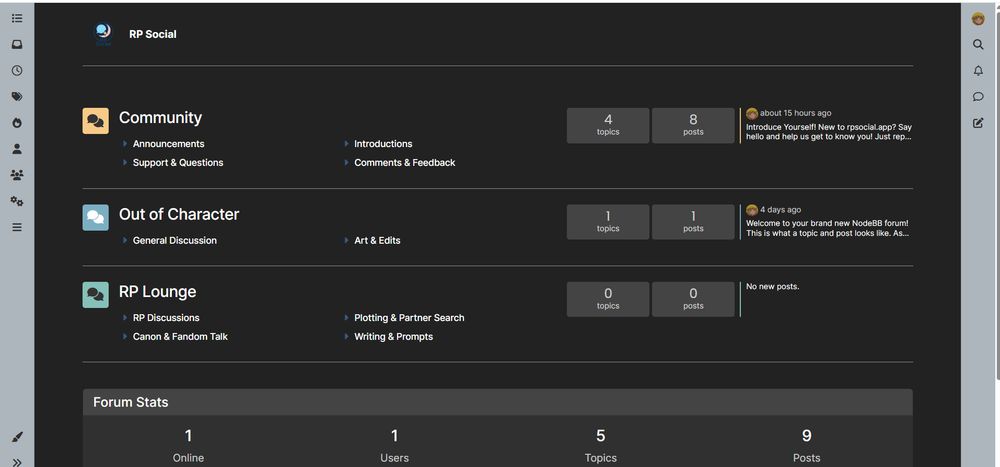The image size is (1000, 467).
Task: Click the poster avatar beside 'about 15 hours ago'
Action: pyautogui.click(x=752, y=114)
